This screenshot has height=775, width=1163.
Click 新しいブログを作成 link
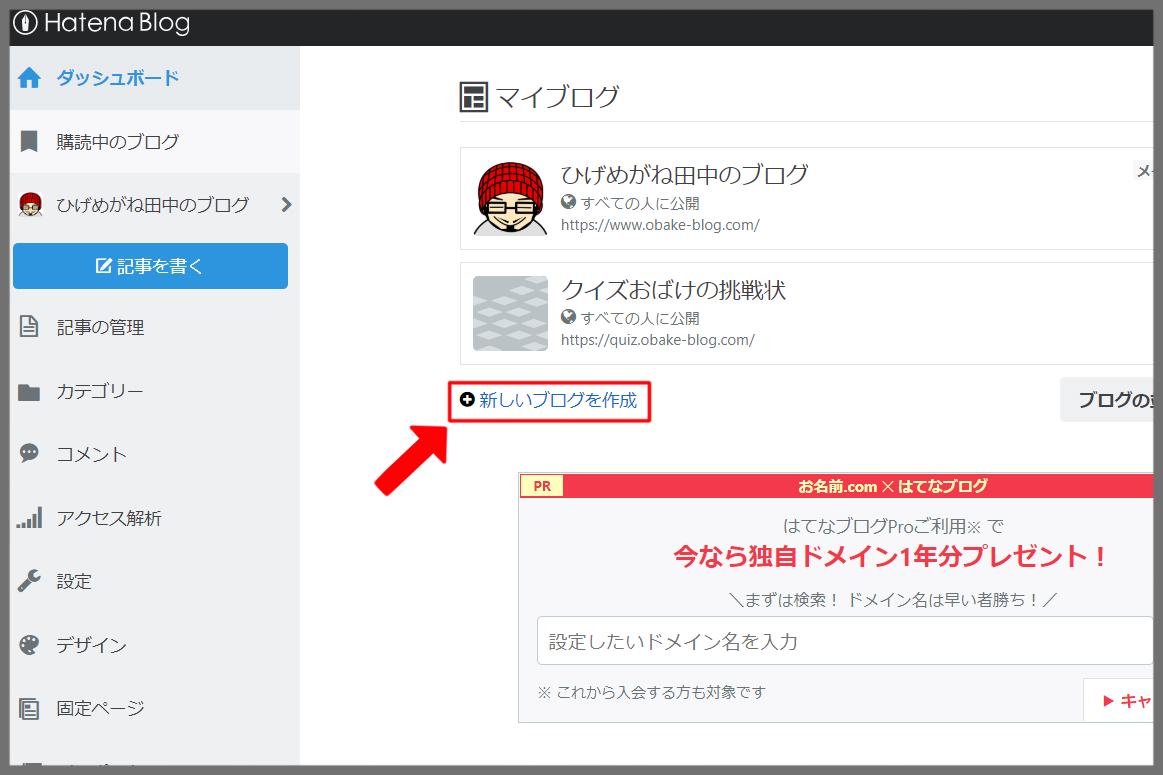(x=558, y=400)
